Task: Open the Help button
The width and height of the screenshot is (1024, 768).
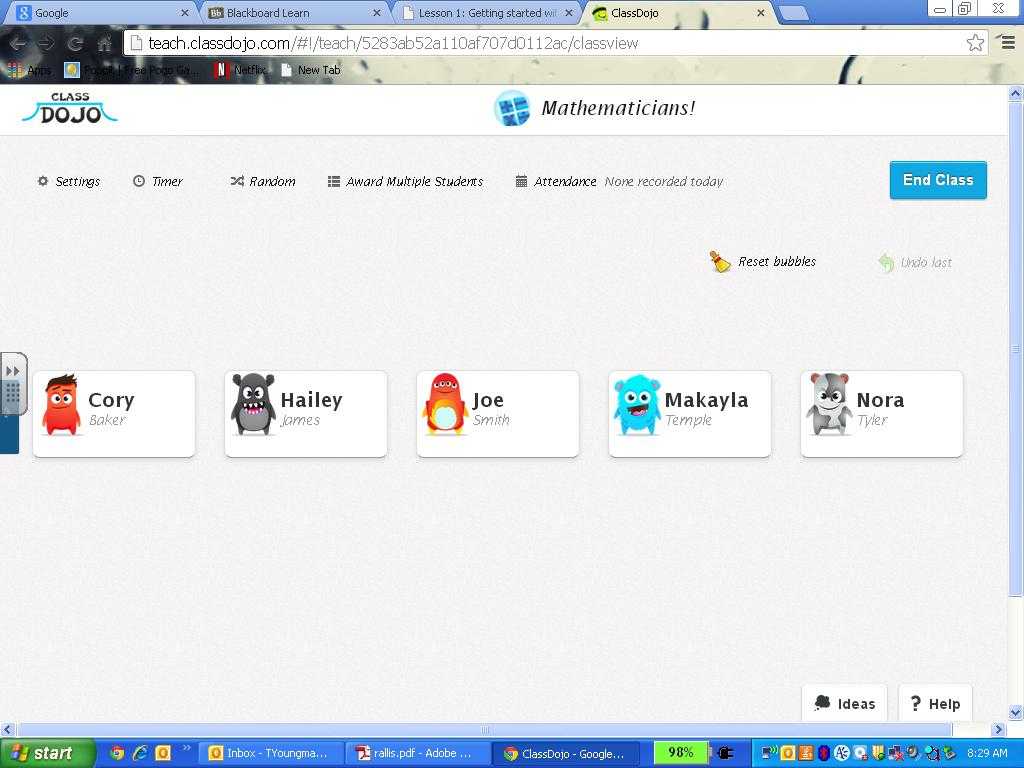Action: (x=935, y=704)
